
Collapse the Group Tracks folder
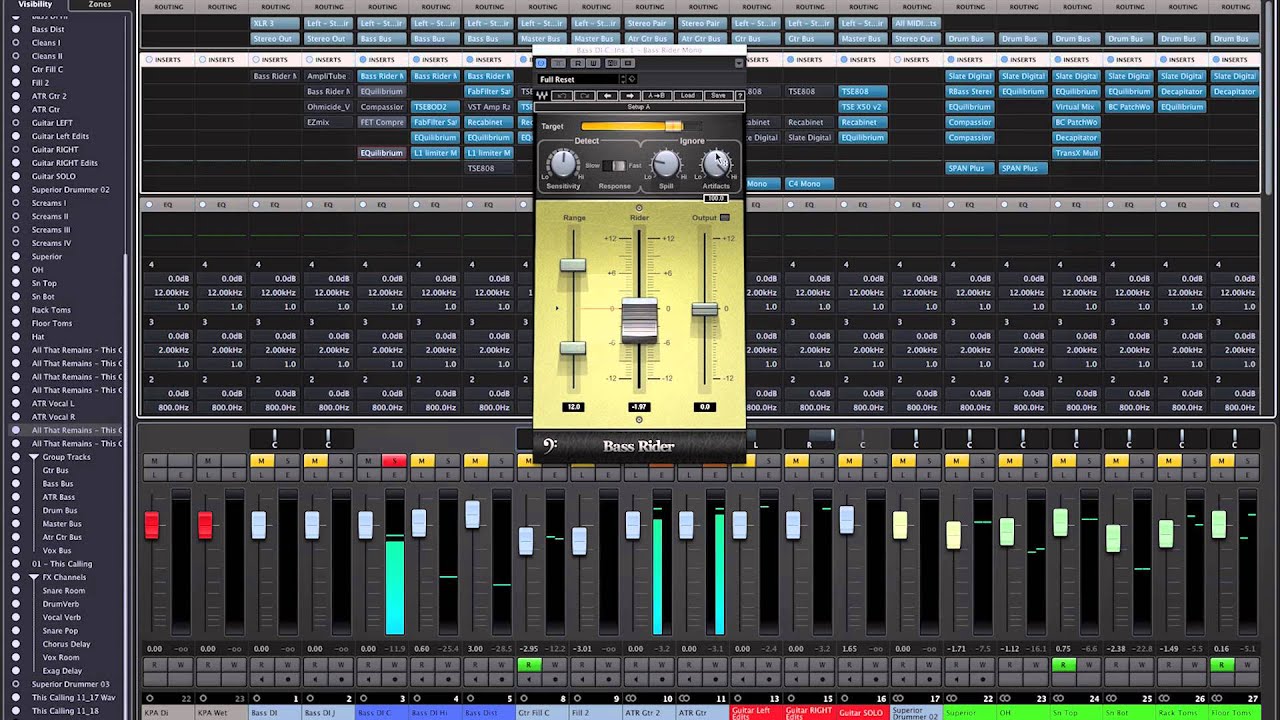click(x=33, y=457)
